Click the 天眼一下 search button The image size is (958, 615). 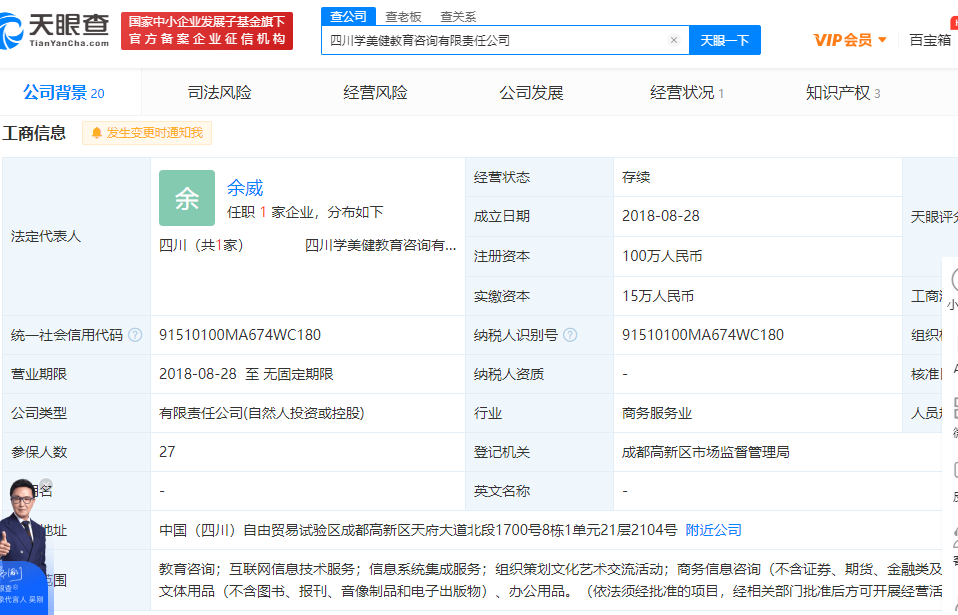(724, 40)
